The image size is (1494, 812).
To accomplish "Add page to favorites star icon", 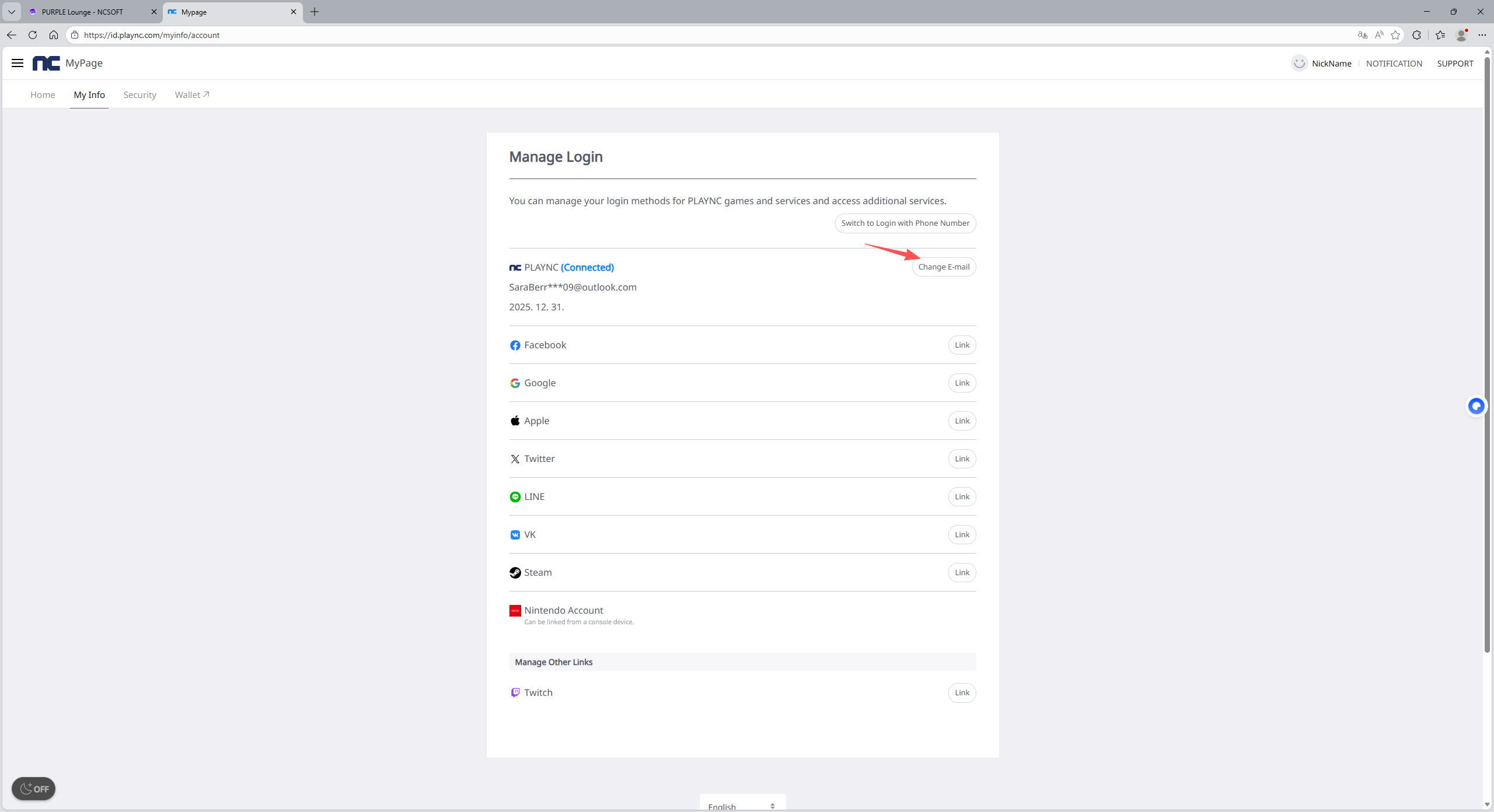I will 1395,35.
